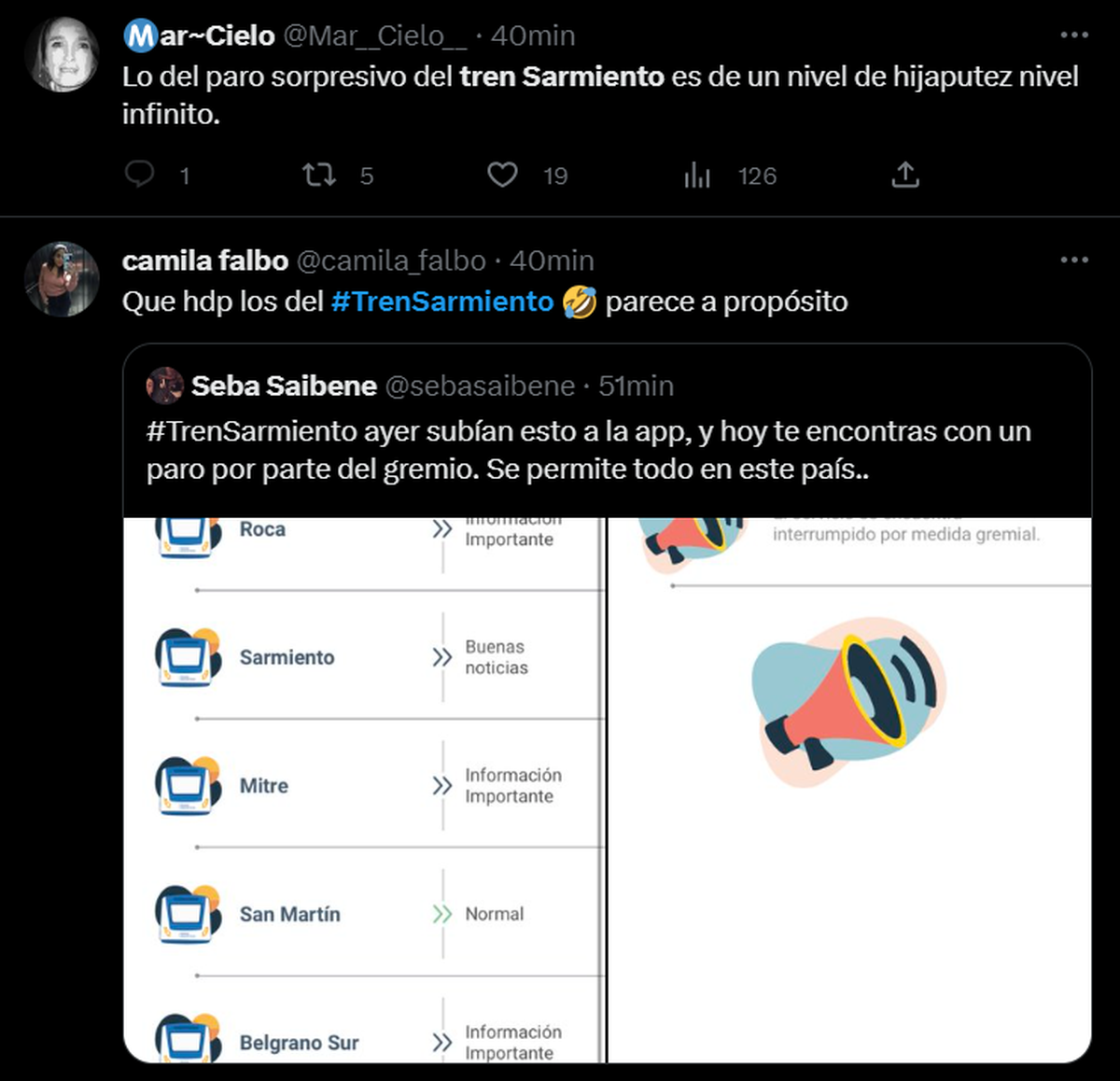Viewport: 1120px width, 1081px height.
Task: Select the Sarmiento train line icon
Action: [188, 657]
